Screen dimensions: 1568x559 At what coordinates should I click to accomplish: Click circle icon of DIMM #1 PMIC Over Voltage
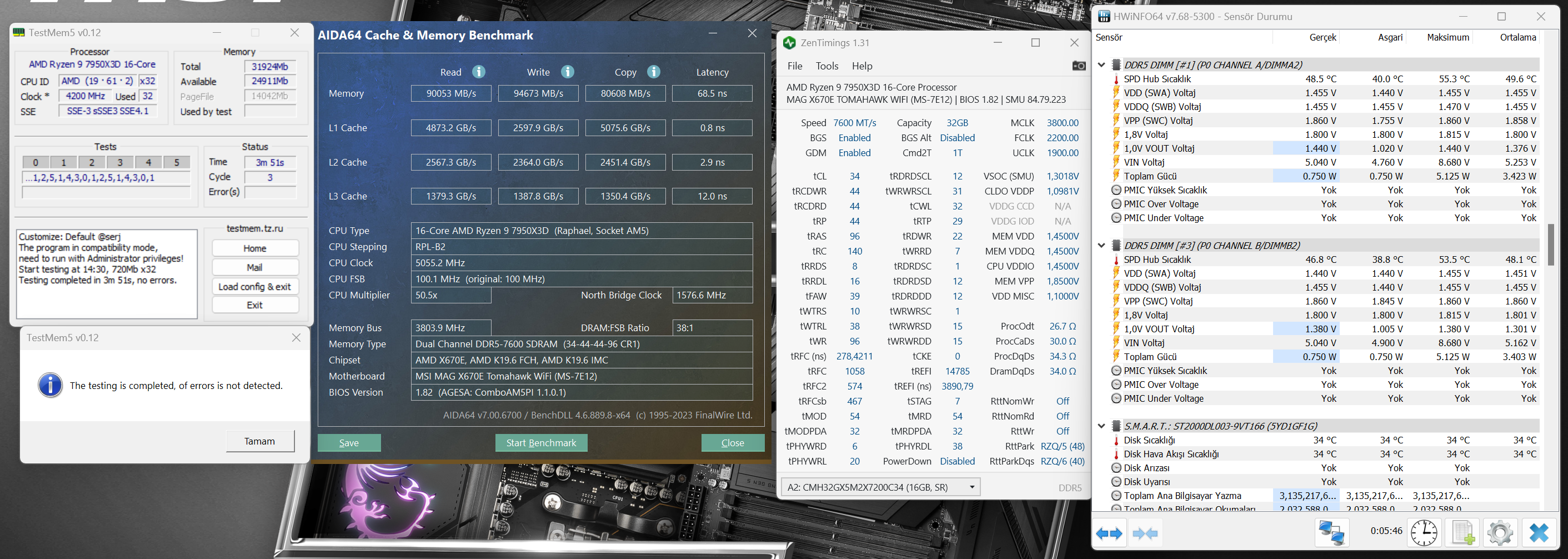[x=1116, y=204]
